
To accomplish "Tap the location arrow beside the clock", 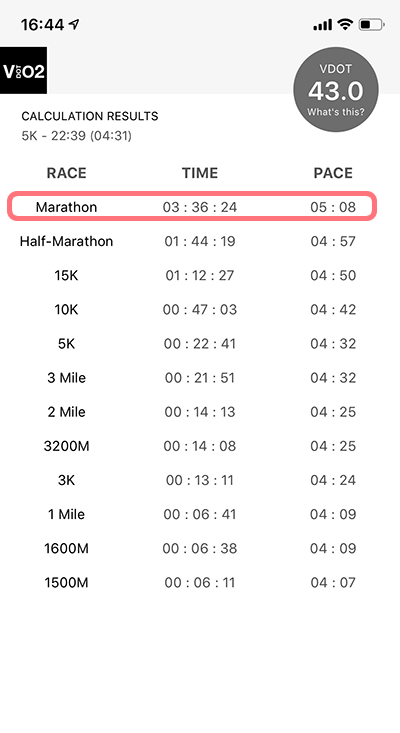I will pos(74,24).
